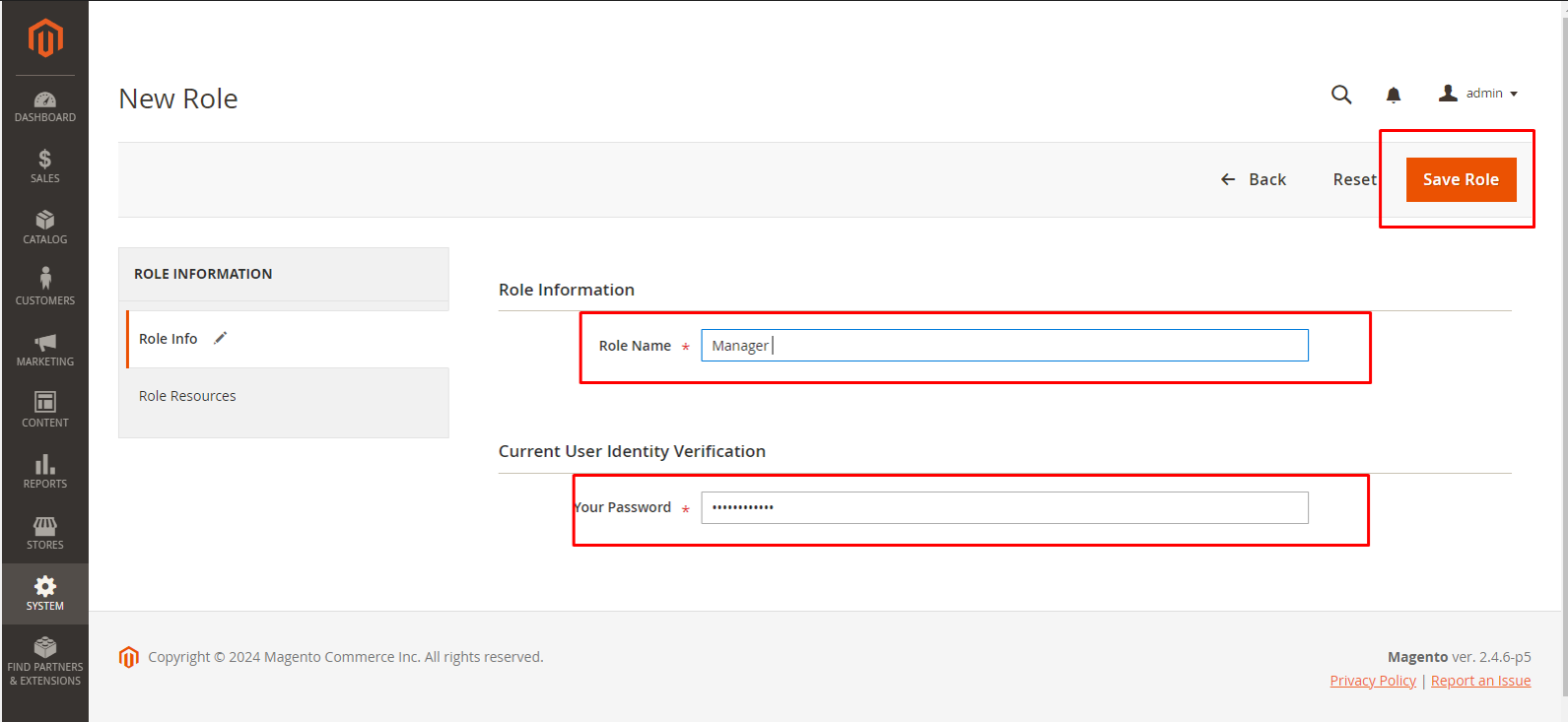Click the footer Magento logo icon
This screenshot has width=1568, height=722.
tap(129, 657)
